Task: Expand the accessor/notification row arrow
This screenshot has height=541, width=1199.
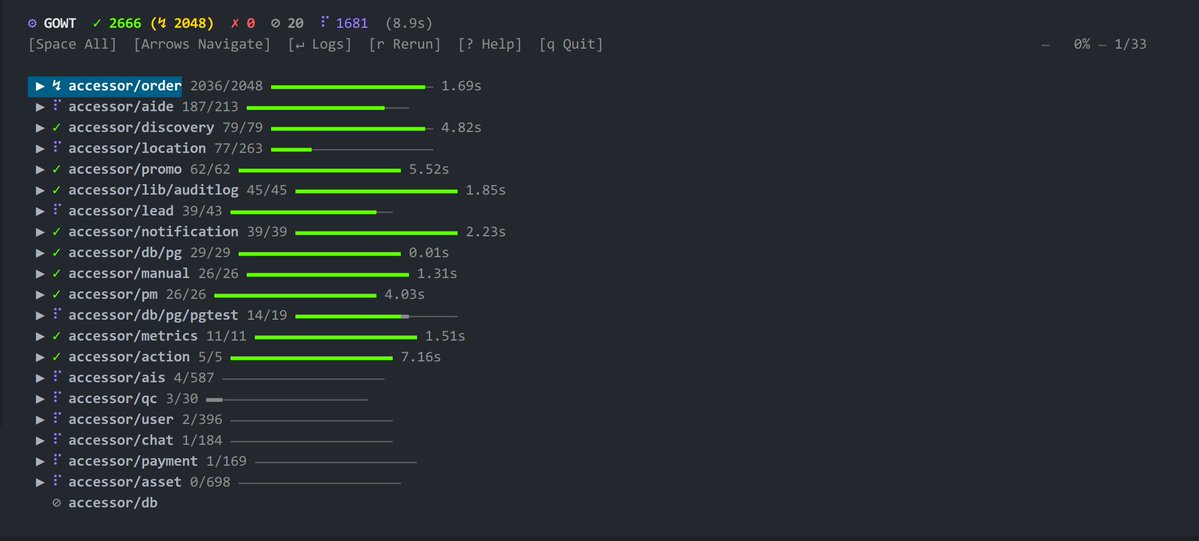Action: pos(41,232)
